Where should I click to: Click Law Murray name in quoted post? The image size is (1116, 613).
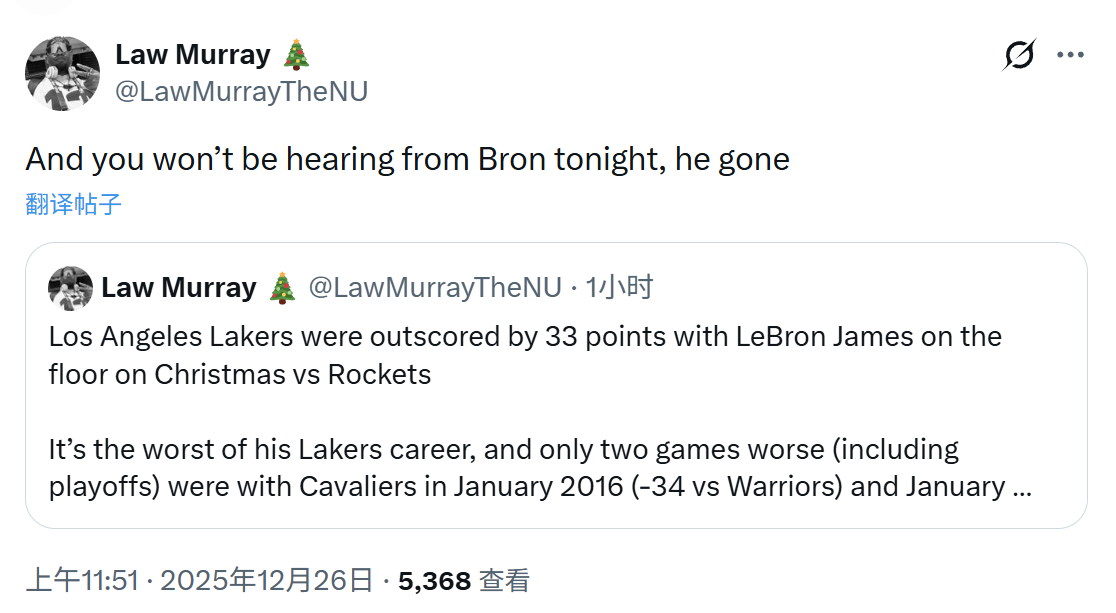coord(179,288)
